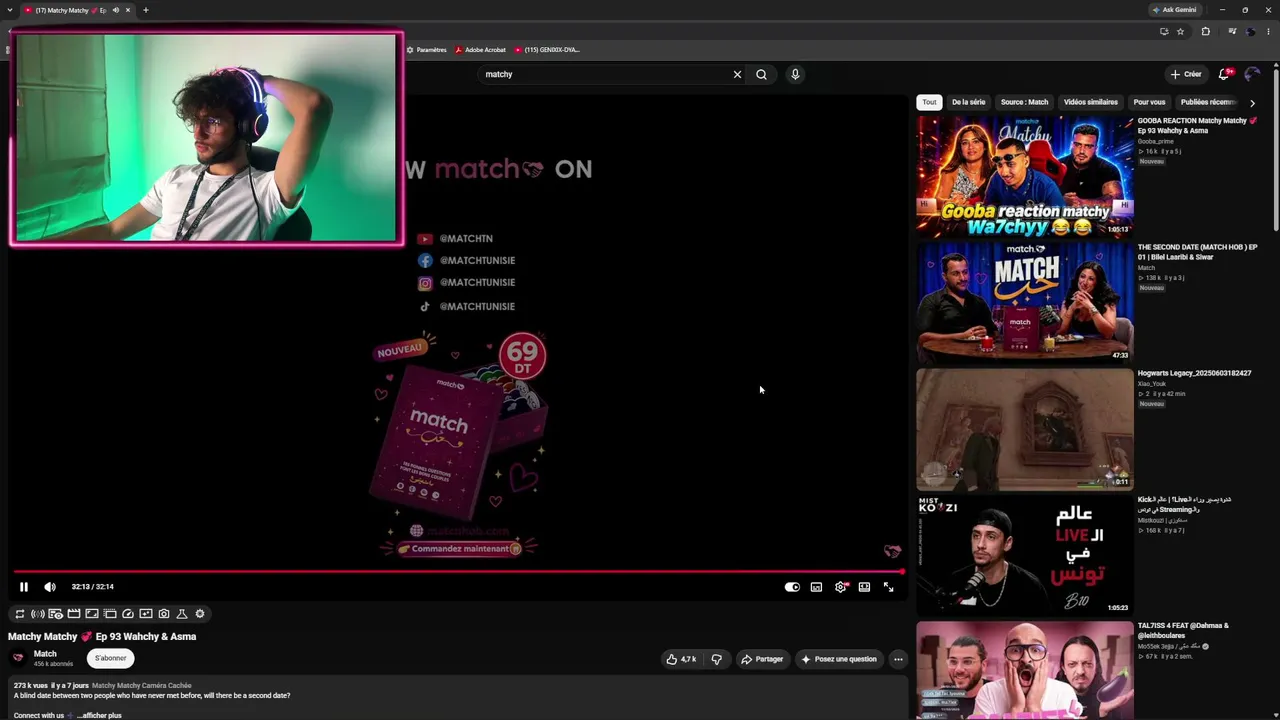This screenshot has width=1280, height=720.
Task: Open the GOOBA REACTION Matchy Matchy title
Action: 1197,125
